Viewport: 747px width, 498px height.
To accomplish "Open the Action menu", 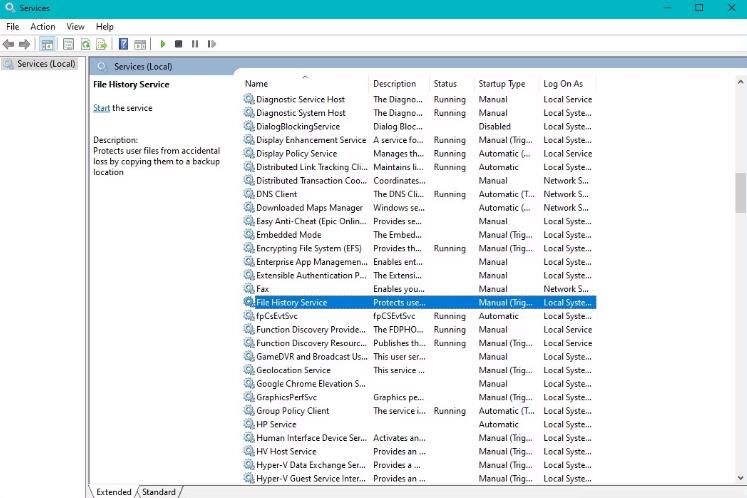I will click(43, 27).
